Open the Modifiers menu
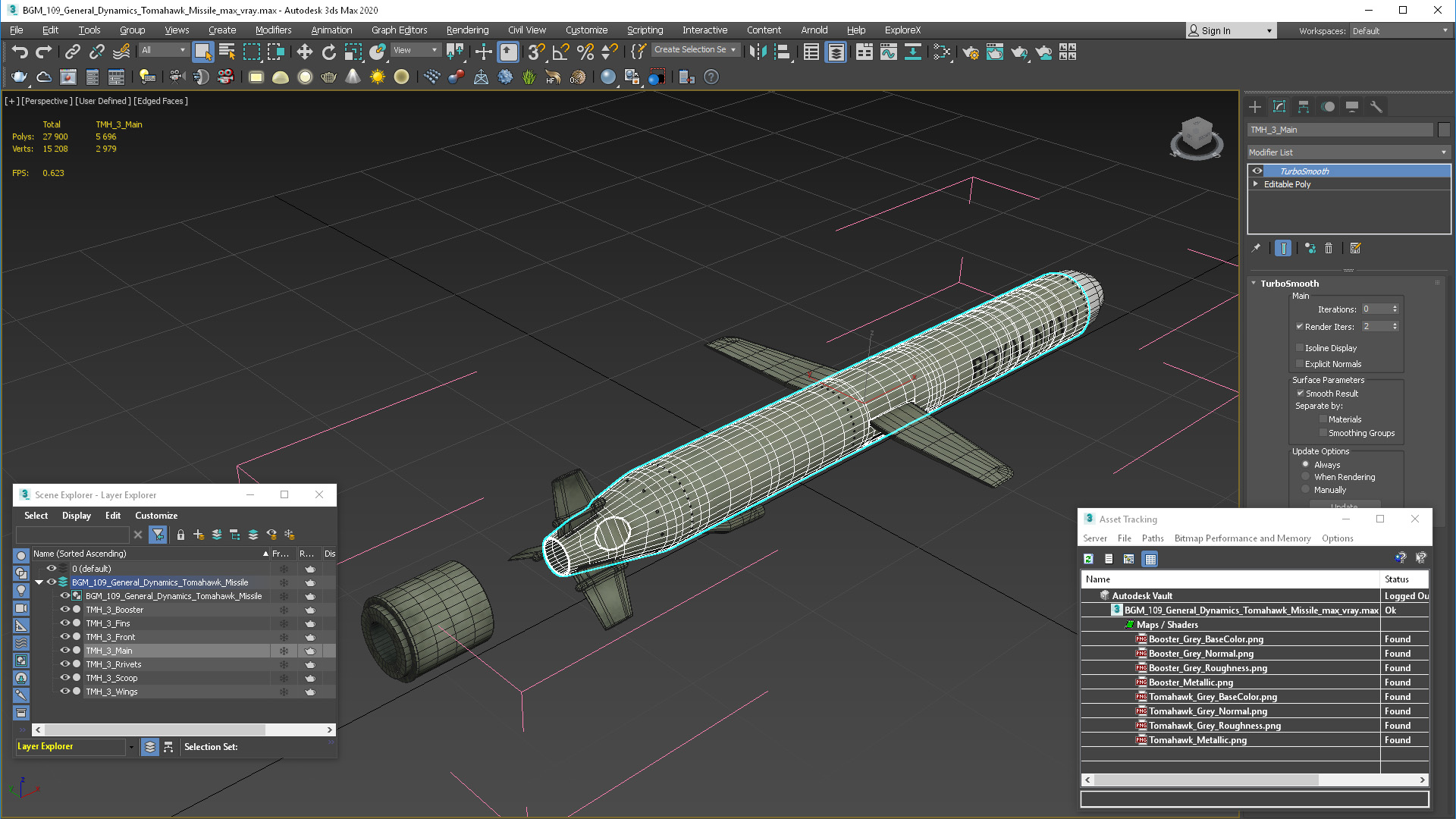Screen dimensions: 1456x819 click(x=273, y=30)
